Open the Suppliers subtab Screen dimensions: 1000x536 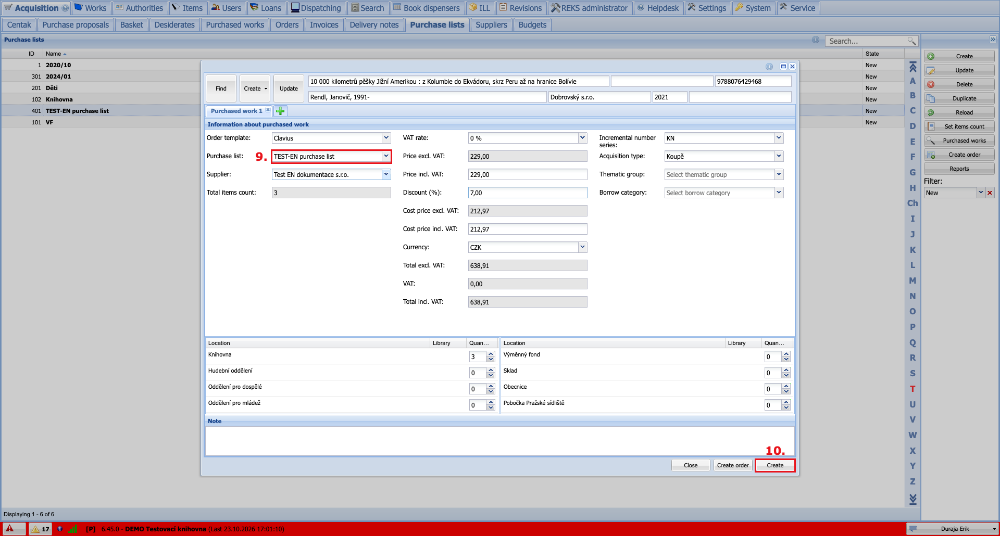[x=491, y=25]
